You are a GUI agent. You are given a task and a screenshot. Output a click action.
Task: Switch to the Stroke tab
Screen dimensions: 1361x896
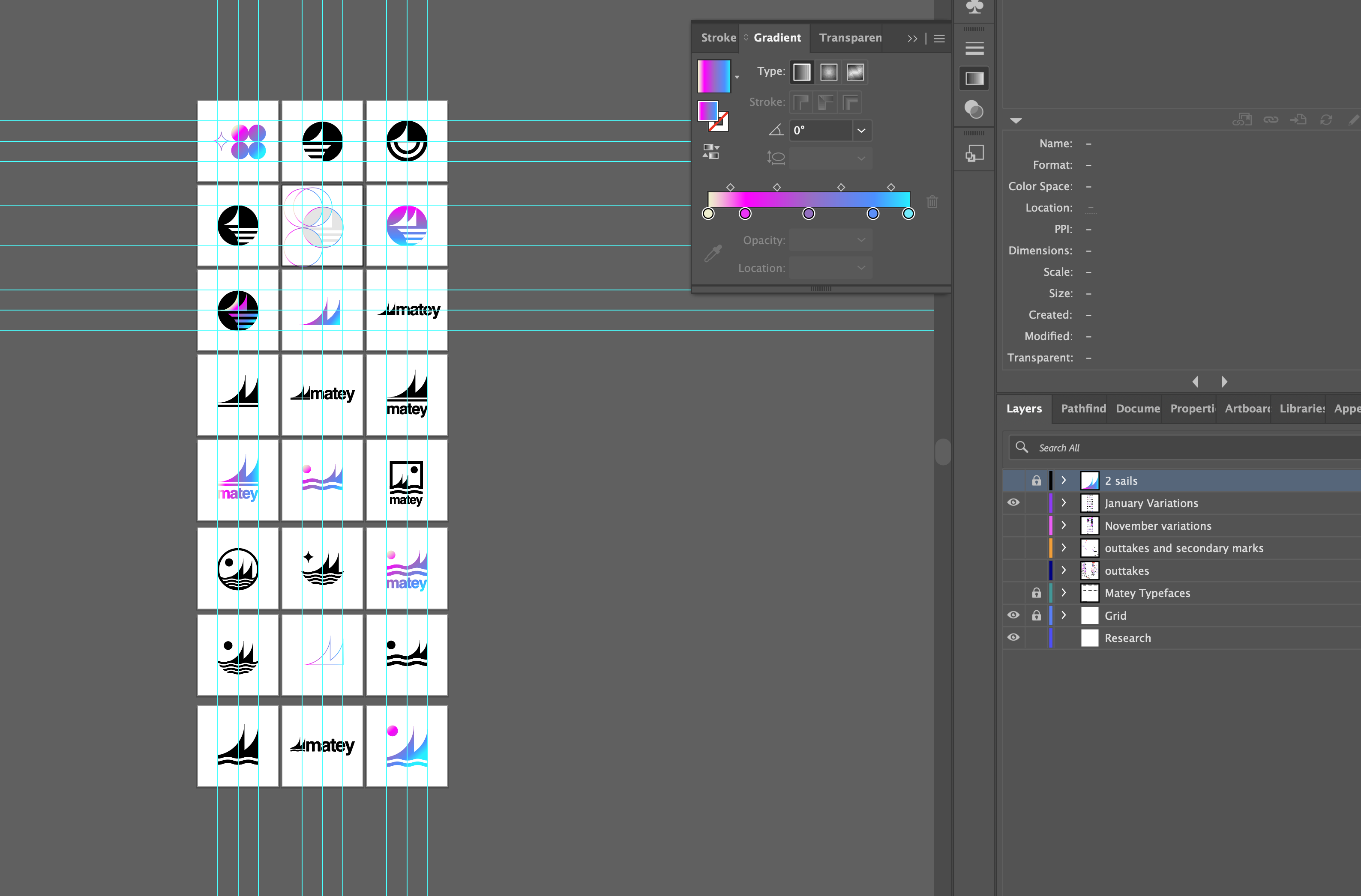718,38
